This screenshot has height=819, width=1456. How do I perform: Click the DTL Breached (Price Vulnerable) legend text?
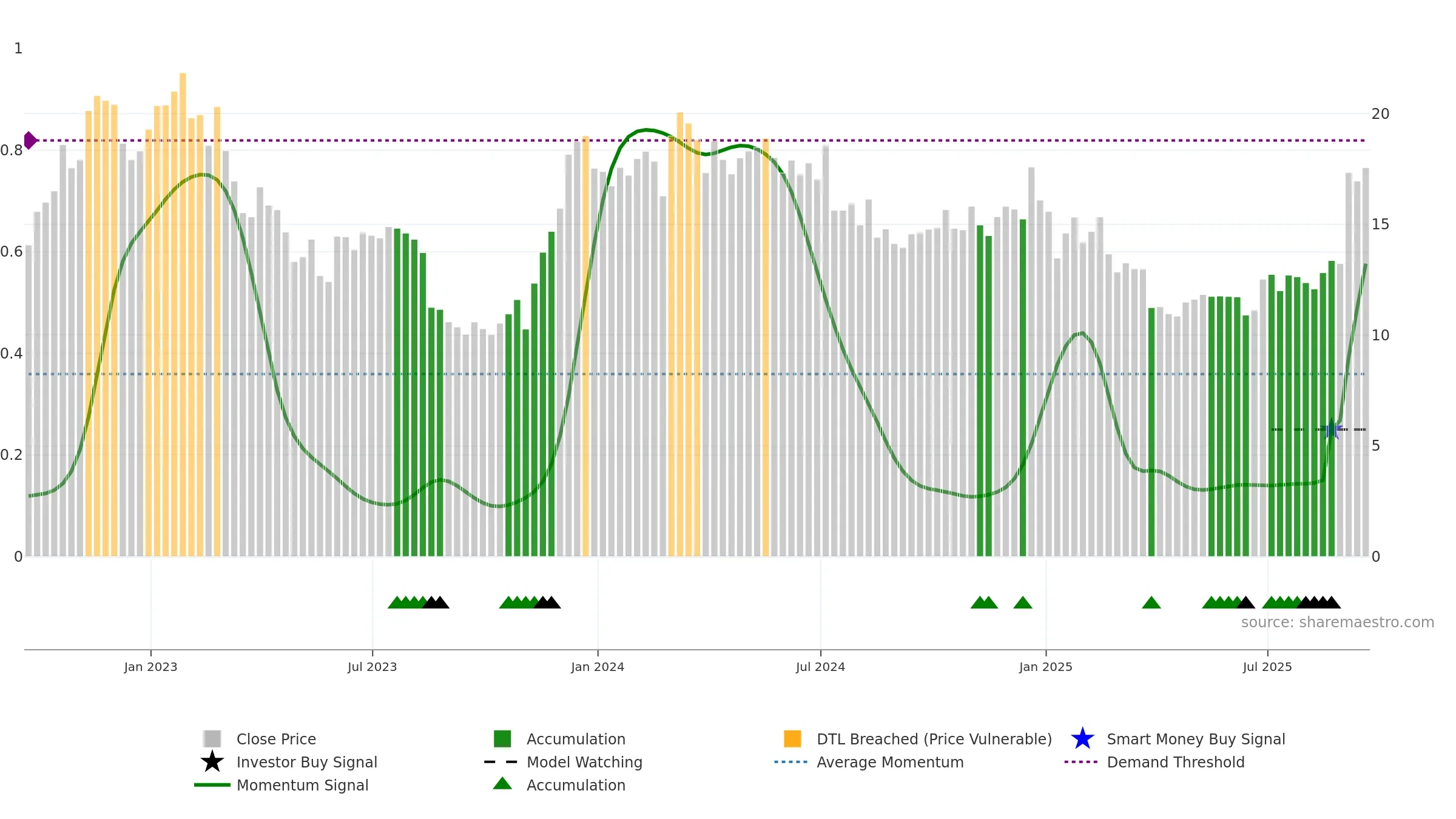(934, 739)
